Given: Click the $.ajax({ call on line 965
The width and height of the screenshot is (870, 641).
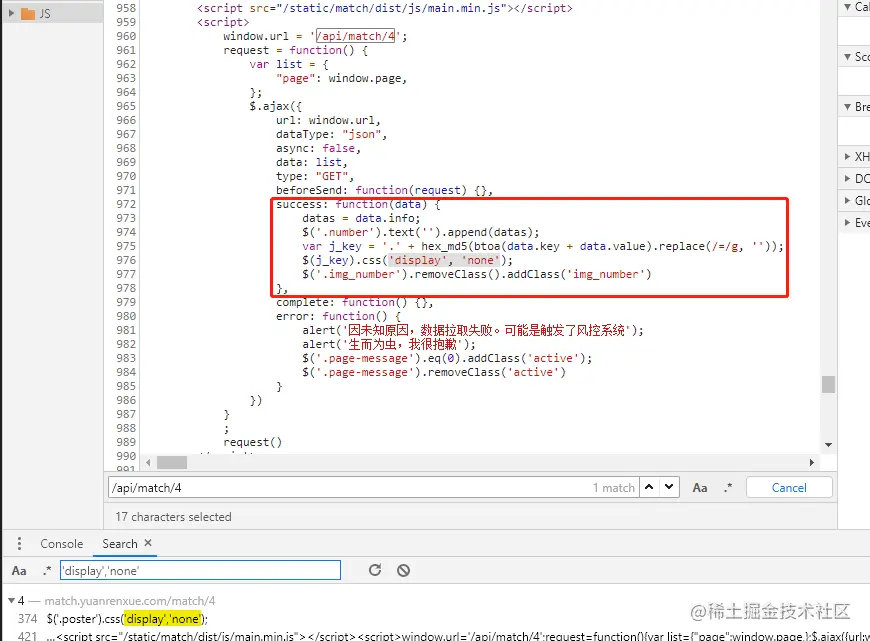Looking at the screenshot, I should point(276,106).
